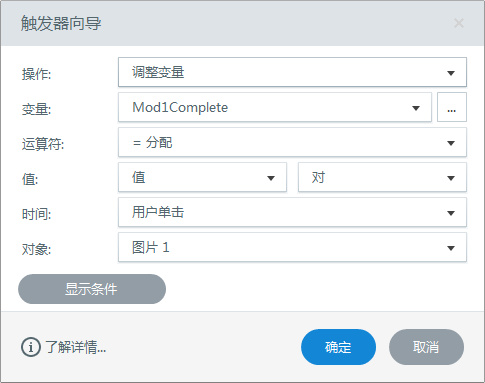Open the 对象 dropdown showing 图片 1
The width and height of the screenshot is (485, 383).
(x=292, y=247)
